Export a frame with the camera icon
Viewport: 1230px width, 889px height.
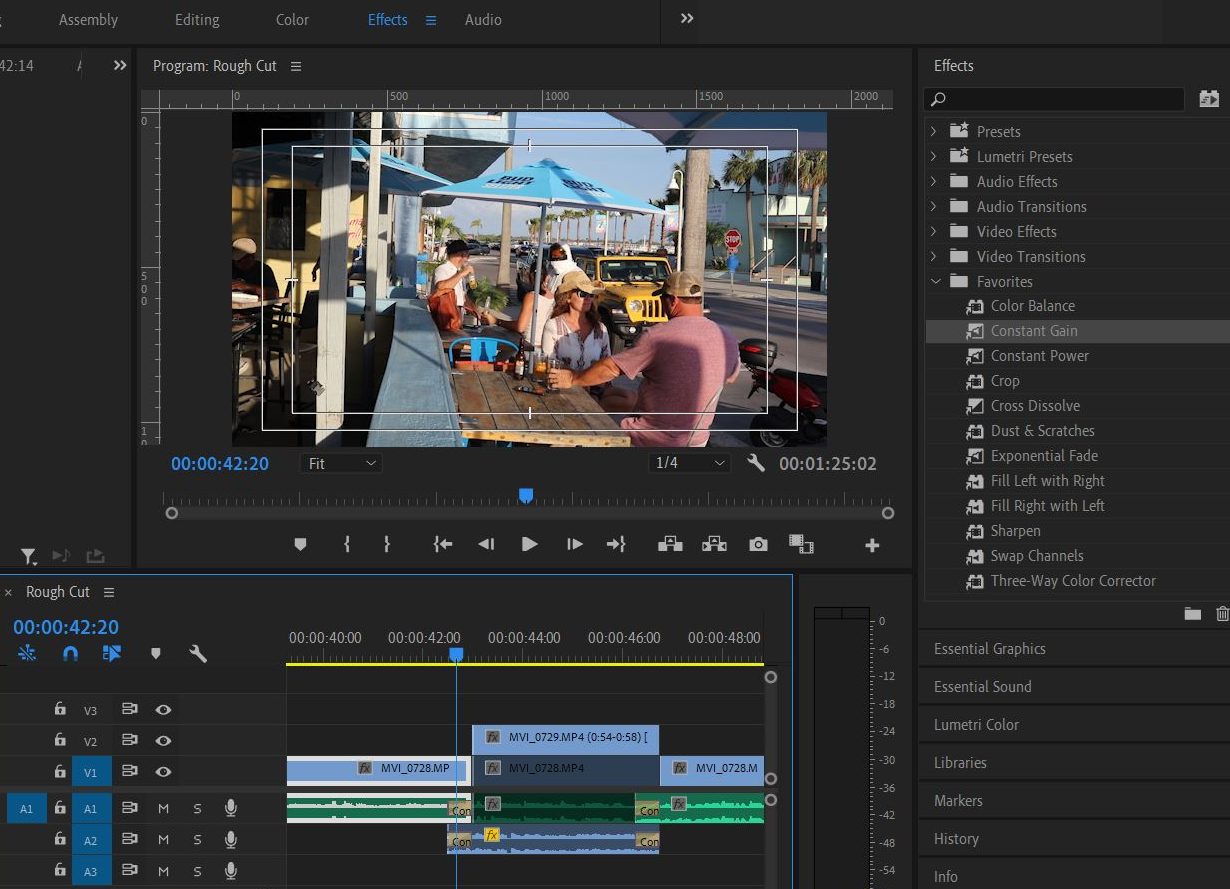pyautogui.click(x=759, y=544)
